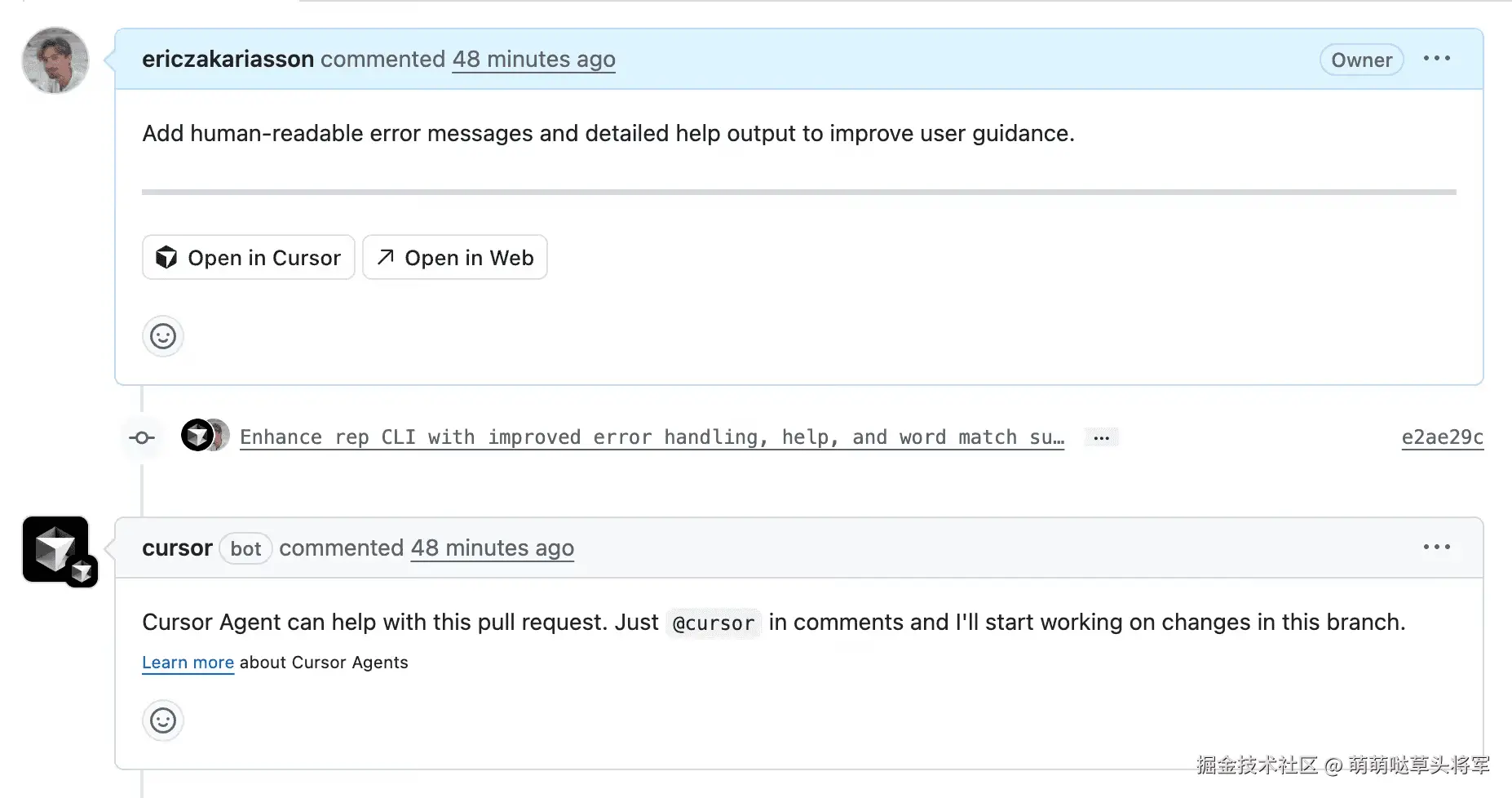Open emoji reaction picker on cursor bot's comment
1512x798 pixels.
162,720
